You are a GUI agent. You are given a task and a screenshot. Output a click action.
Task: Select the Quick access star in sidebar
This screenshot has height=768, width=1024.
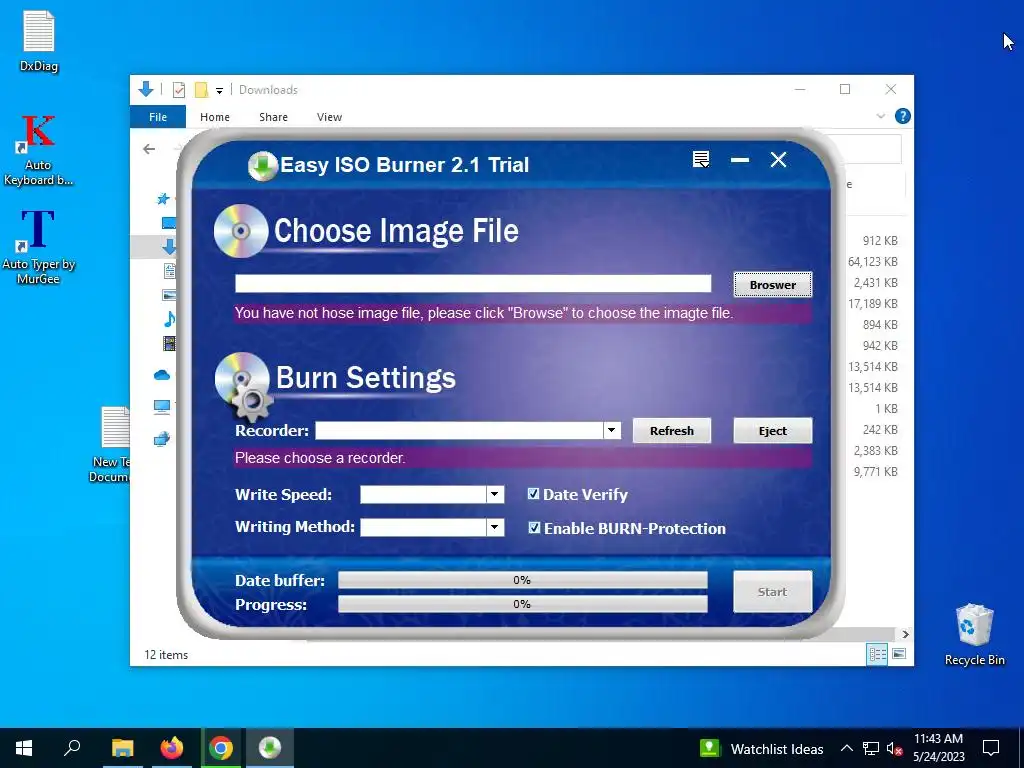(163, 199)
